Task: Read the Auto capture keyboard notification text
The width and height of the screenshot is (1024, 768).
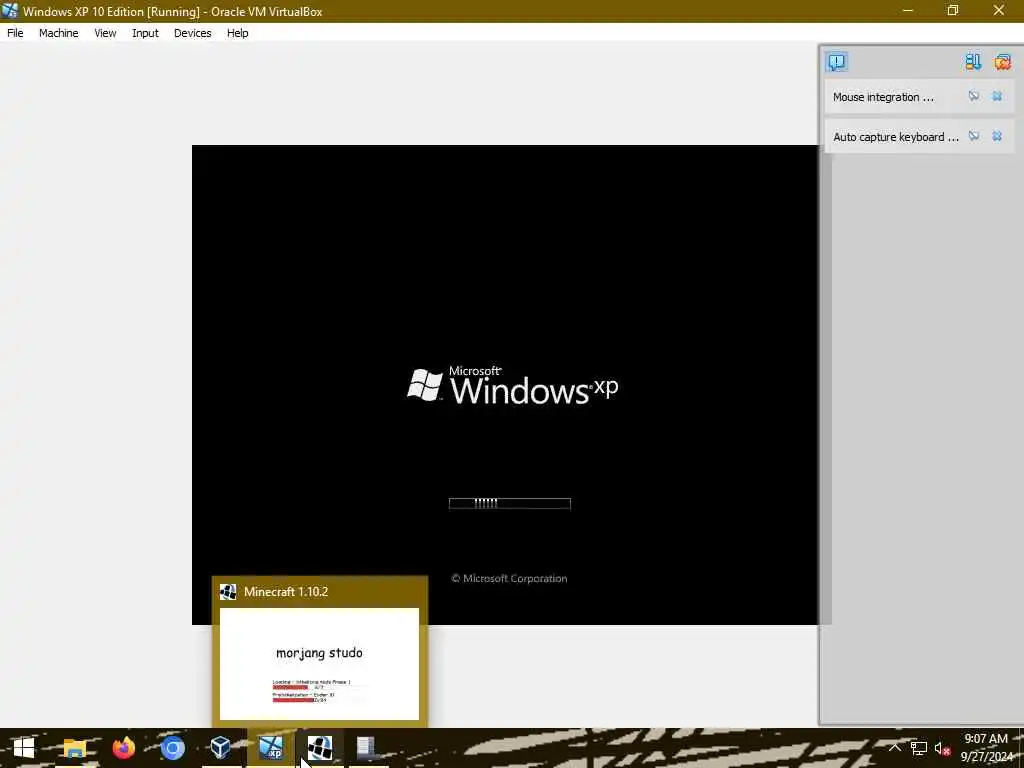Action: [x=895, y=137]
